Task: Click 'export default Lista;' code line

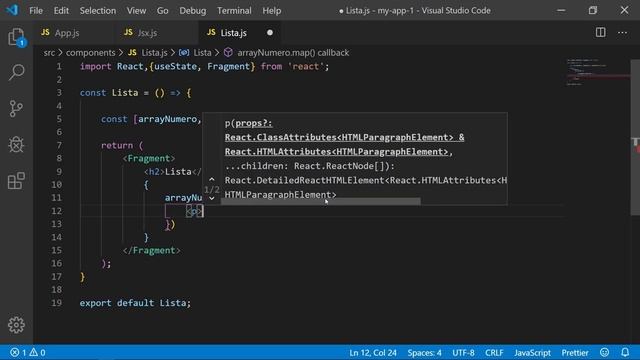Action: click(x=135, y=303)
